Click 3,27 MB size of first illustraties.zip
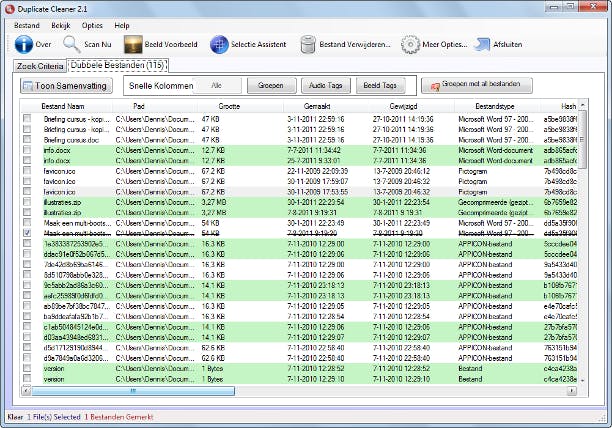 click(214, 202)
